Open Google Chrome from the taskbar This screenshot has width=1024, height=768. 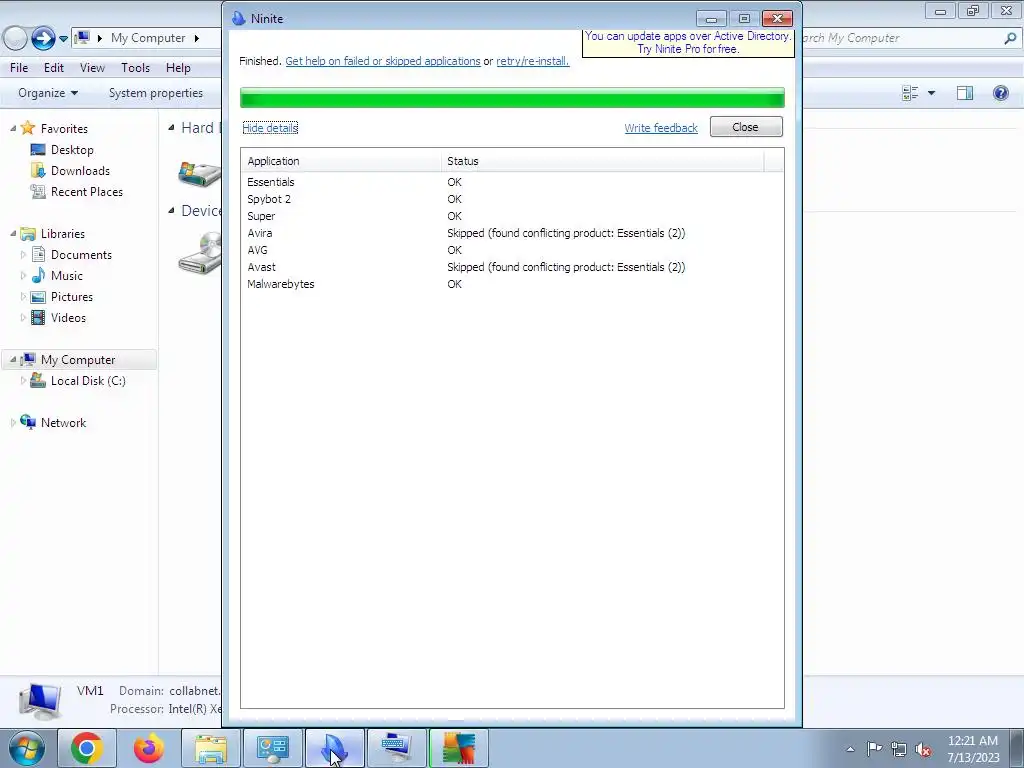tap(87, 748)
